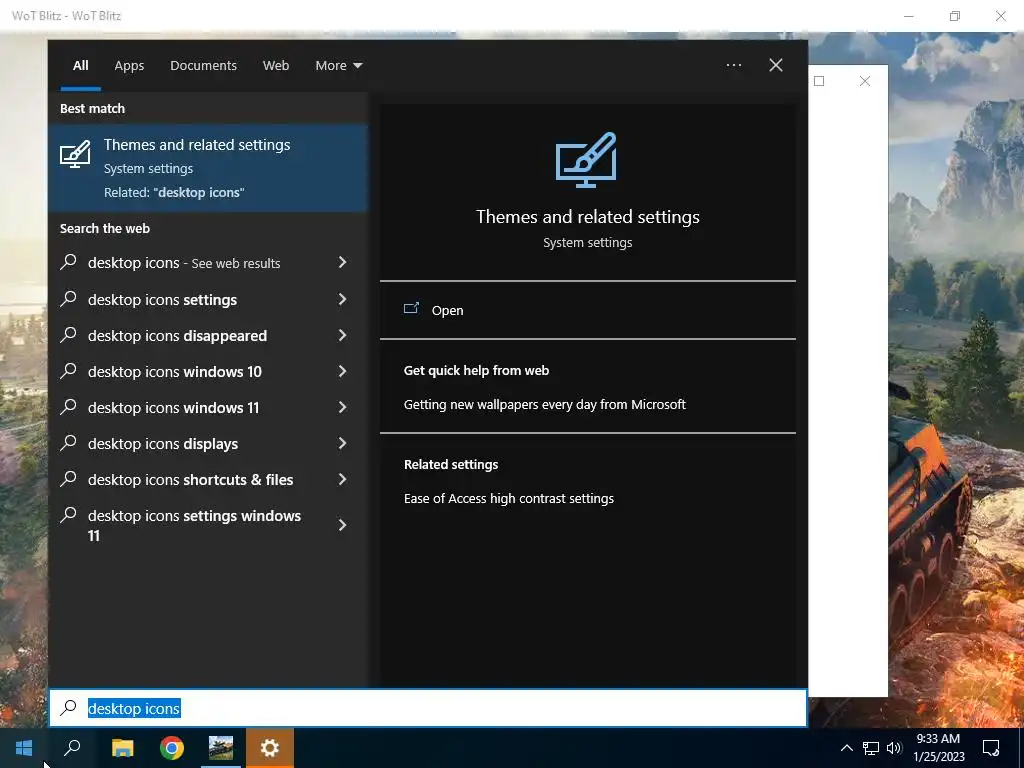
Task: Open File Explorer from taskbar
Action: coord(122,748)
